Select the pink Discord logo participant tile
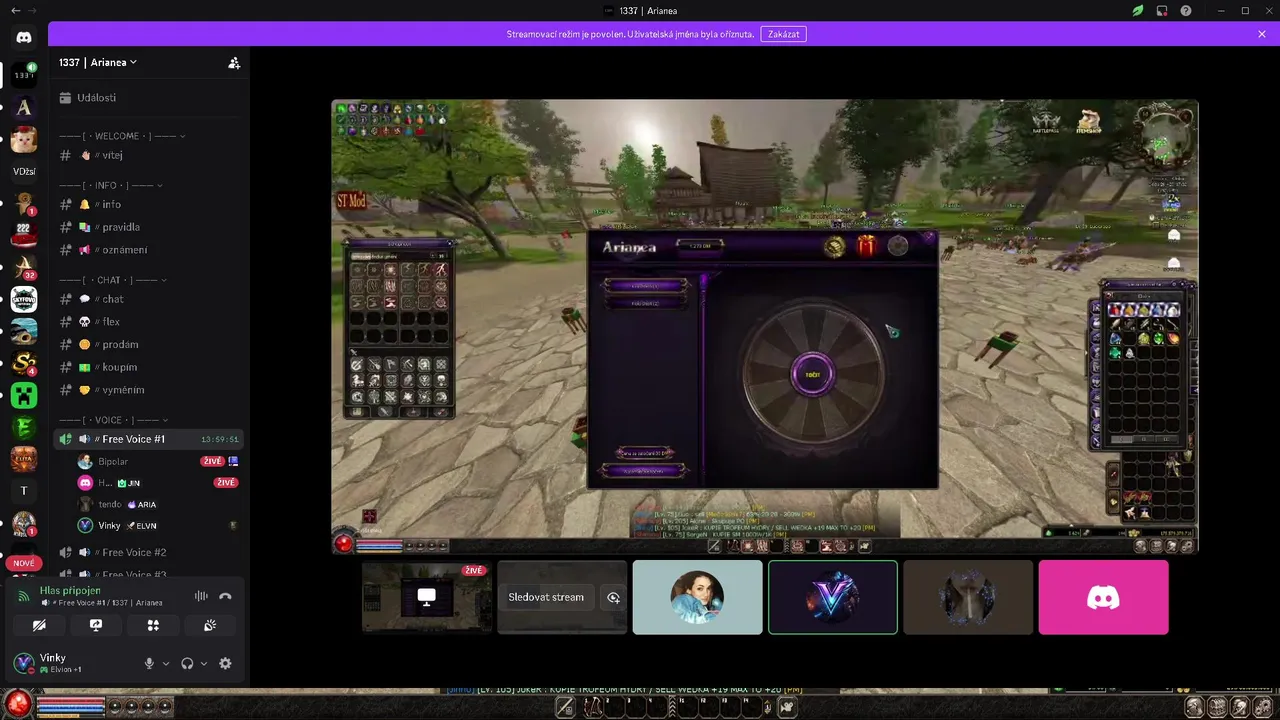Image resolution: width=1280 pixels, height=720 pixels. click(x=1103, y=597)
